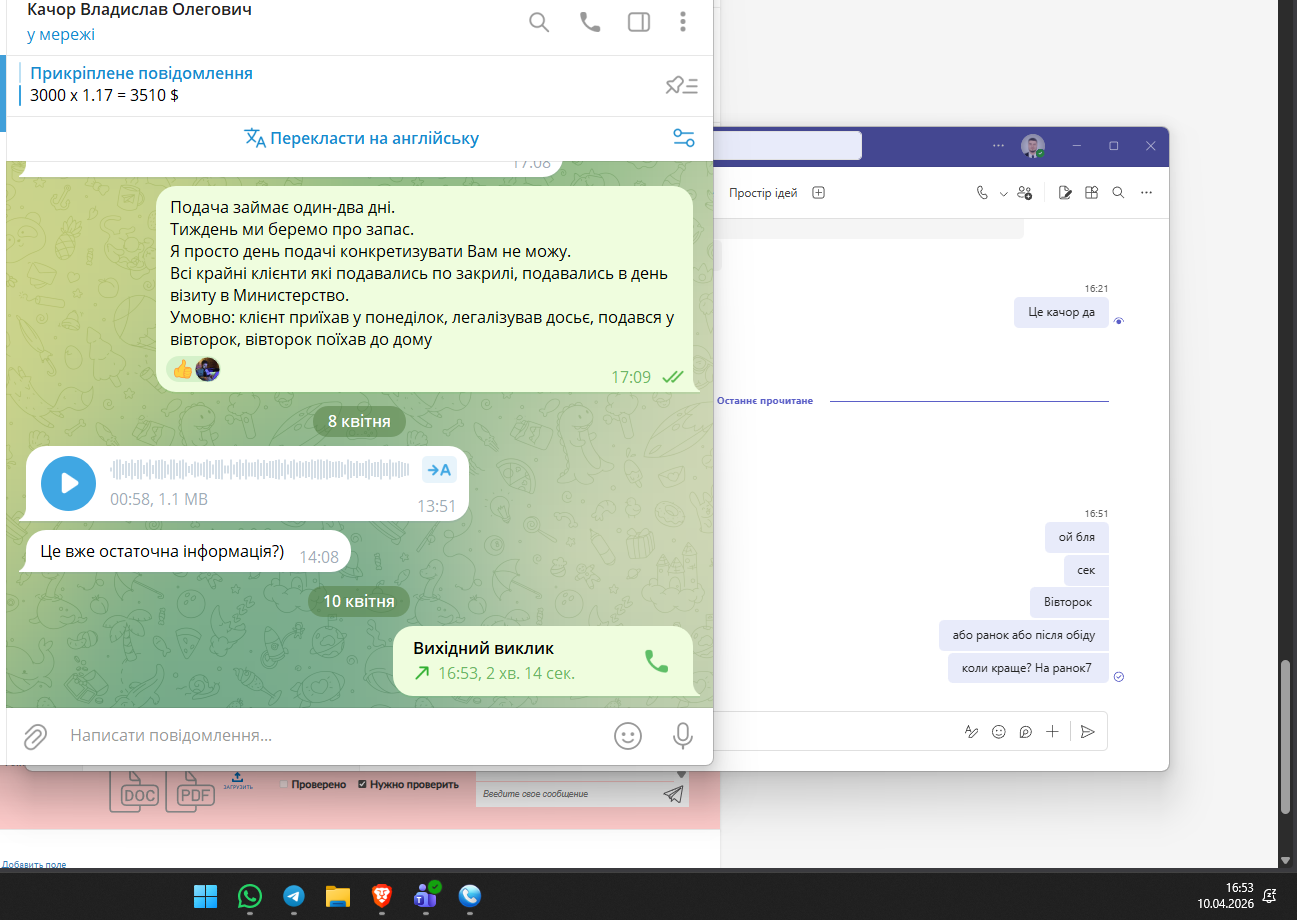Screen dimensions: 1297x920
Task: Open the taskbar clock and date
Action: tap(1225, 895)
